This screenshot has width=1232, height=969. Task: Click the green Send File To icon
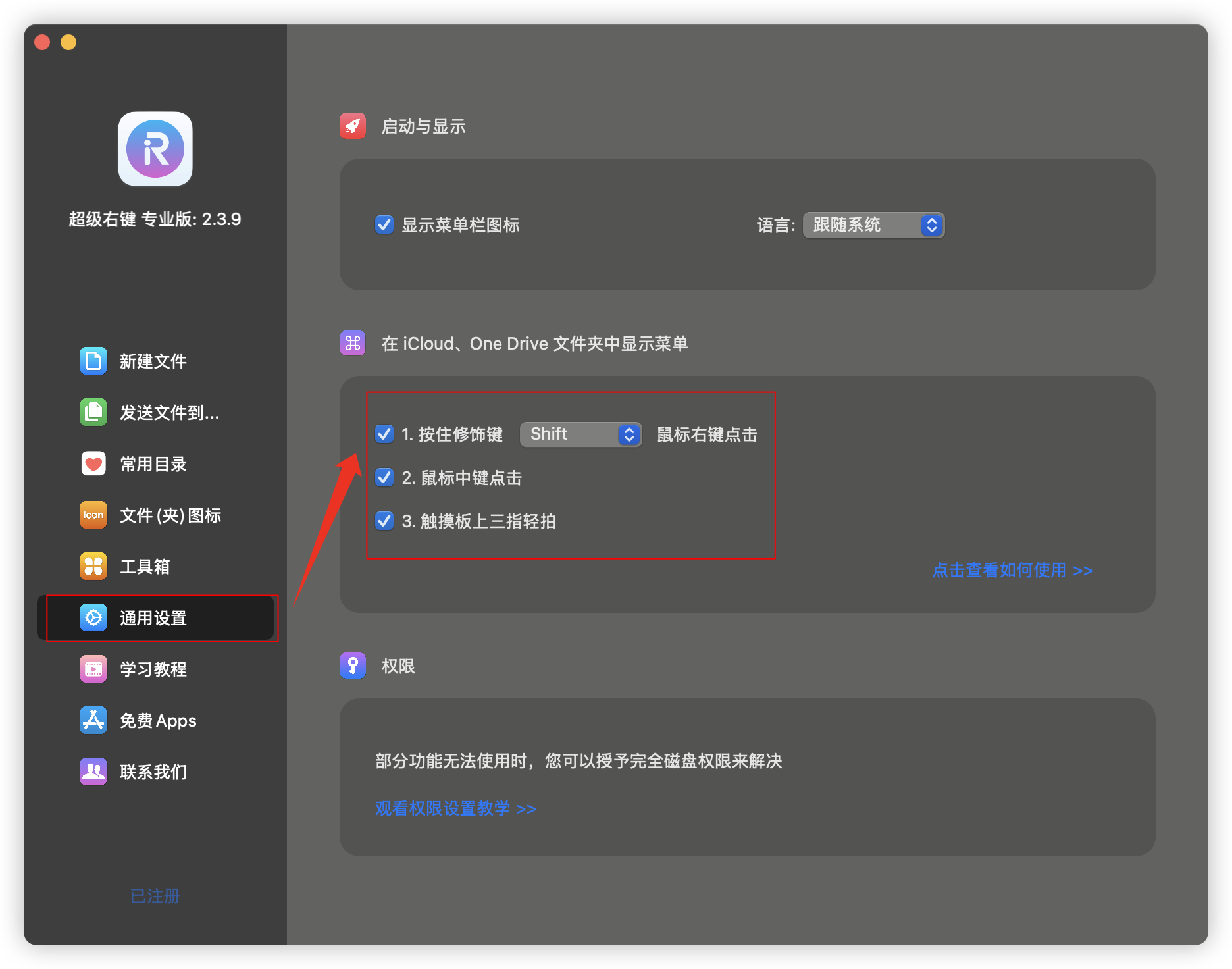[93, 412]
